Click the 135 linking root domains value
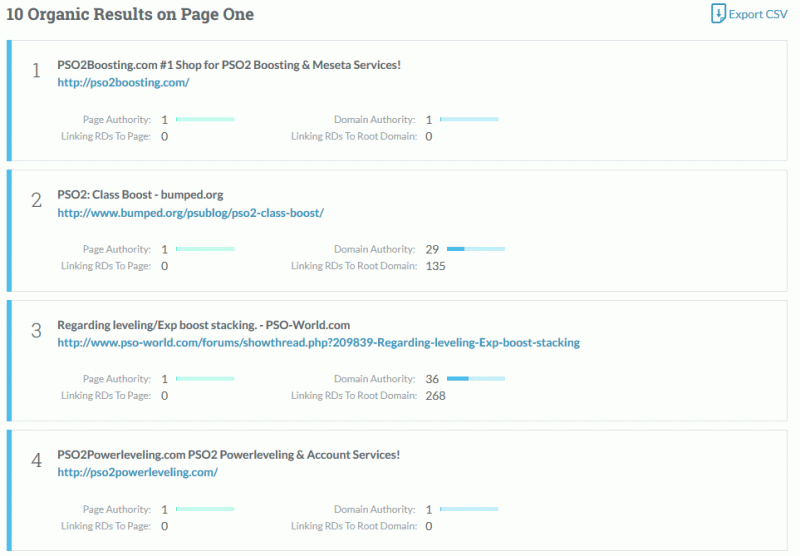This screenshot has width=800, height=556. pyautogui.click(x=436, y=266)
